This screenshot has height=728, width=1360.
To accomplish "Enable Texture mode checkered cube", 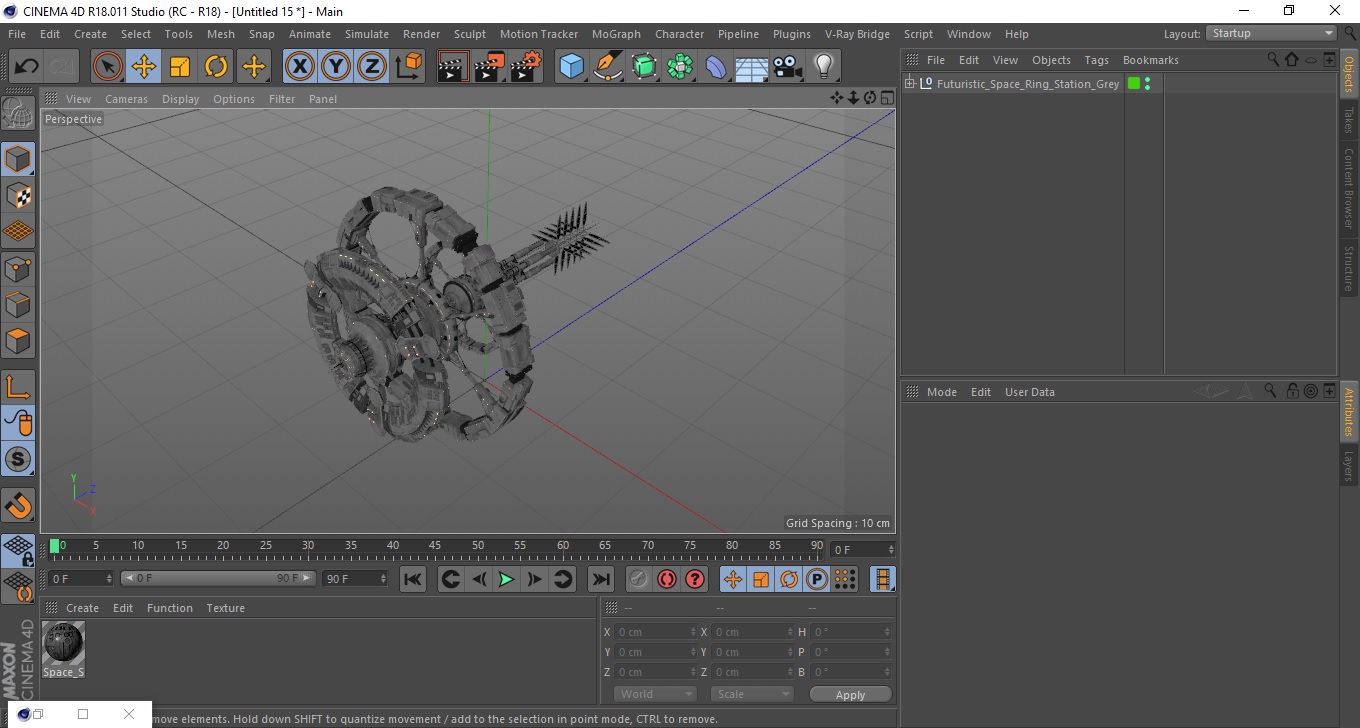I will coord(18,195).
